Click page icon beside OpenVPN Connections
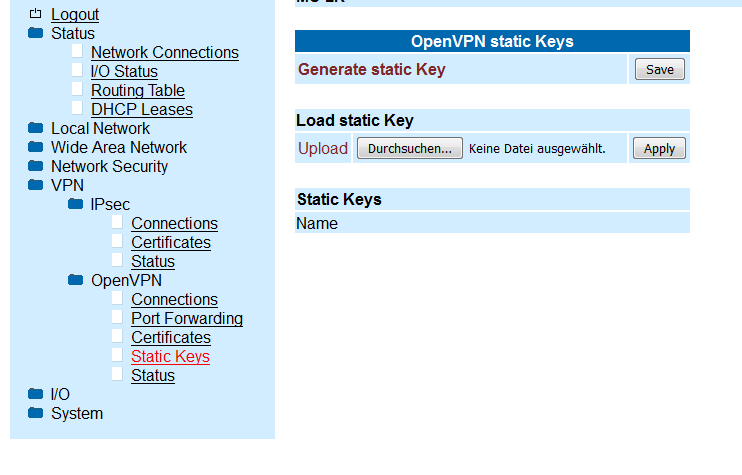 coord(117,298)
